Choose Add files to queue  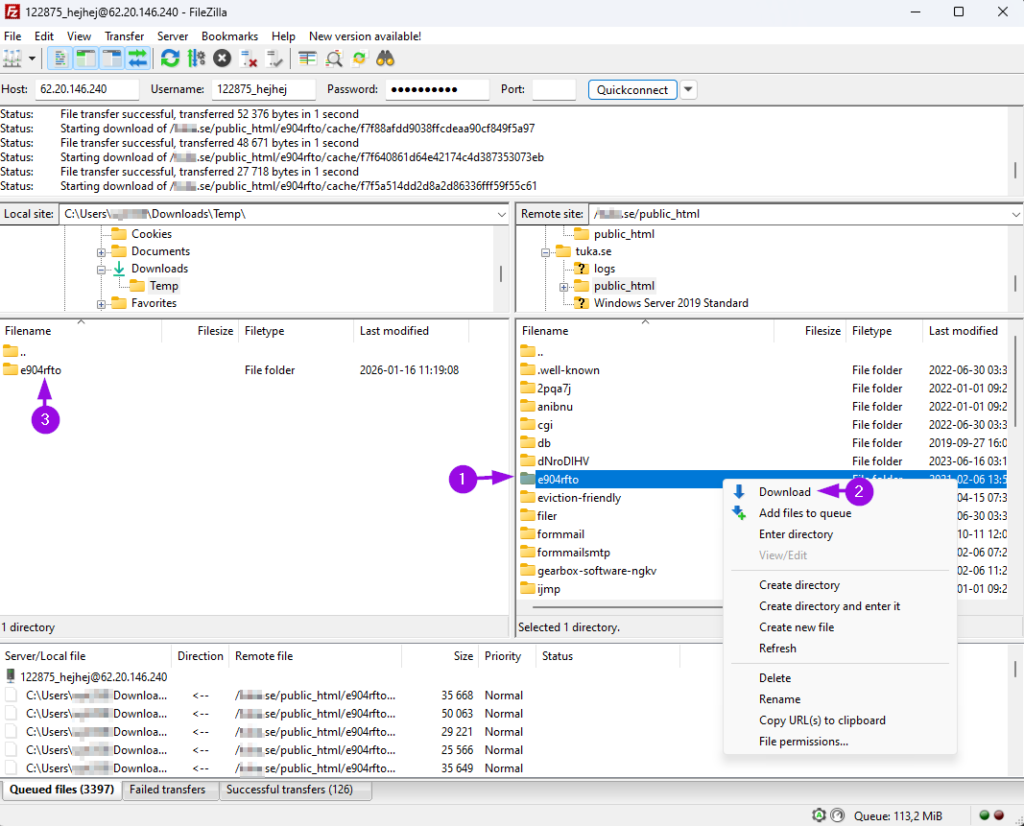(x=804, y=513)
